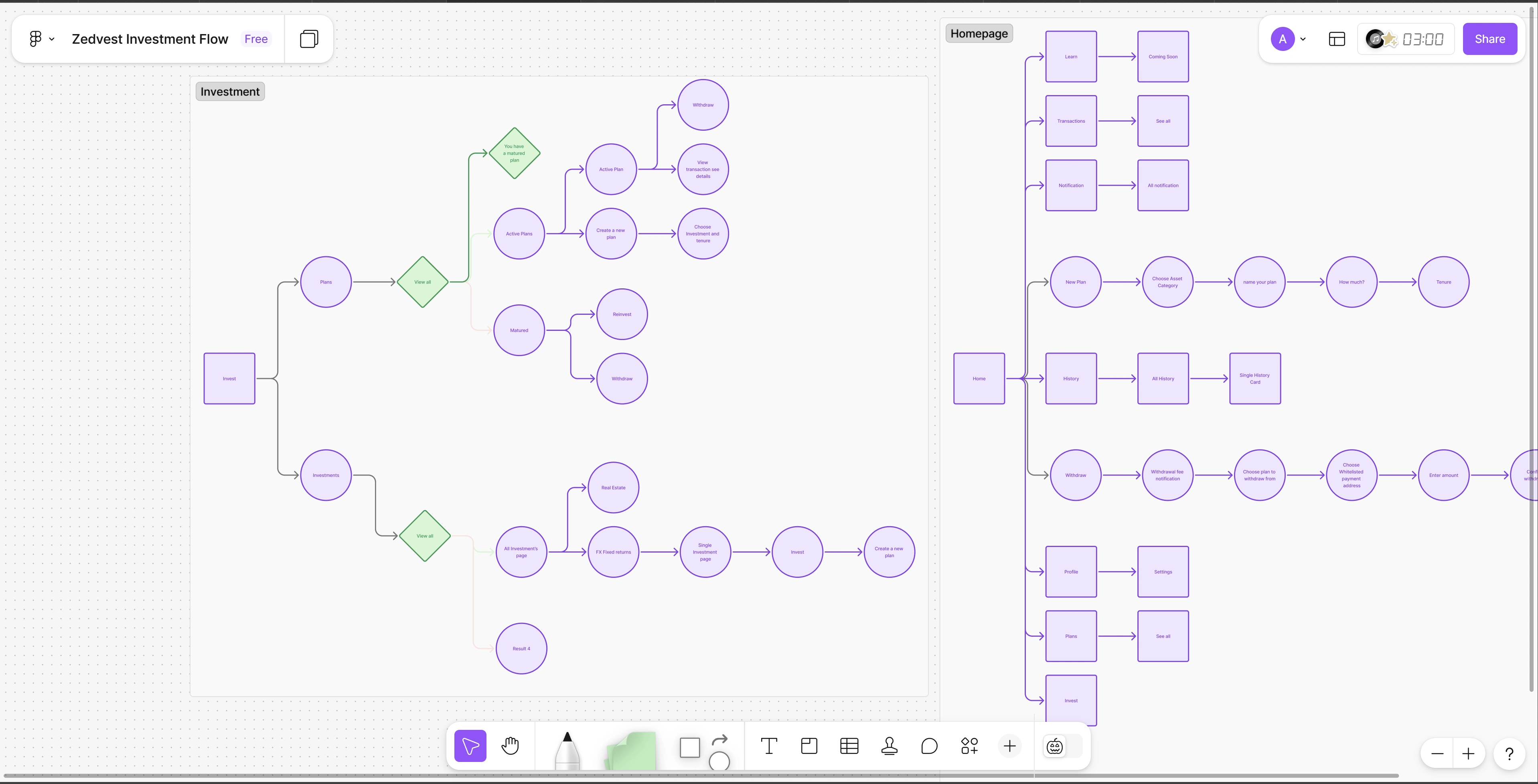Select the Comment bubble tool
This screenshot has width=1538, height=784.
tap(929, 746)
